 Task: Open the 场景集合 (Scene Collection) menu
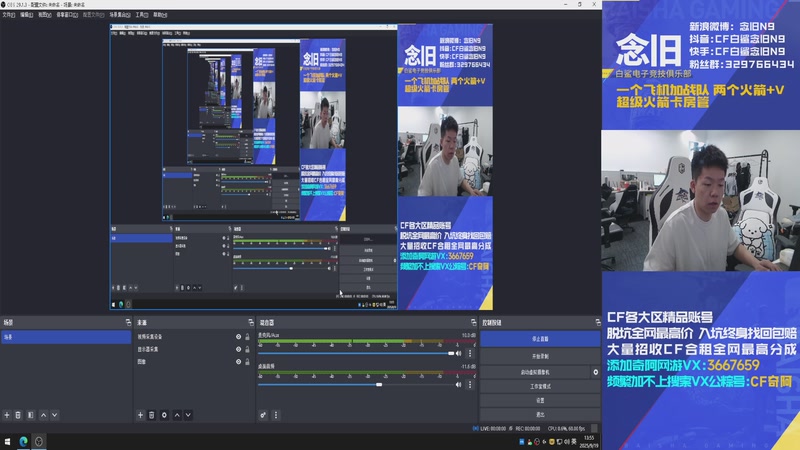[120, 15]
